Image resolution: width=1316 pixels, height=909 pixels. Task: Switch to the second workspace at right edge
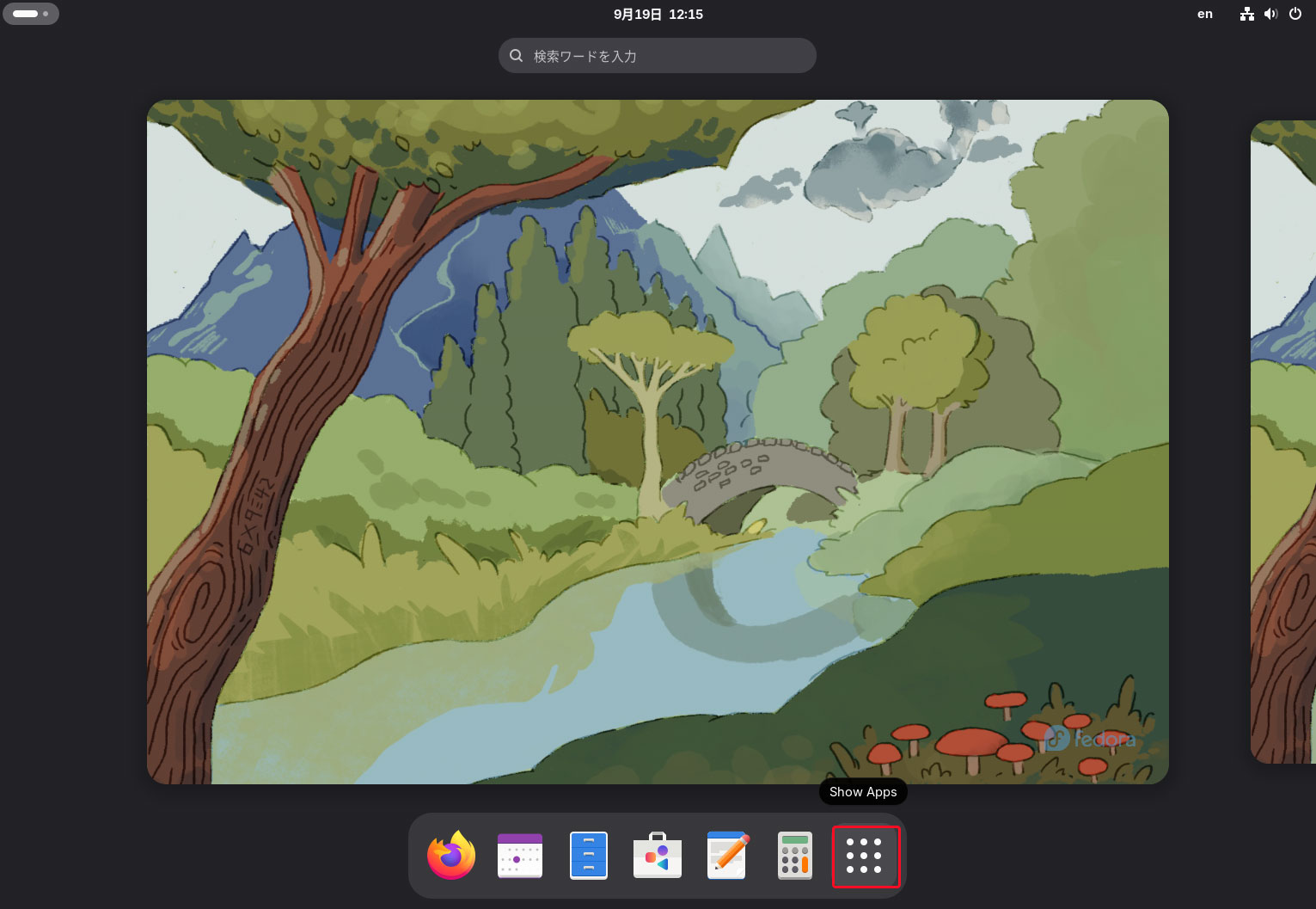click(1283, 442)
